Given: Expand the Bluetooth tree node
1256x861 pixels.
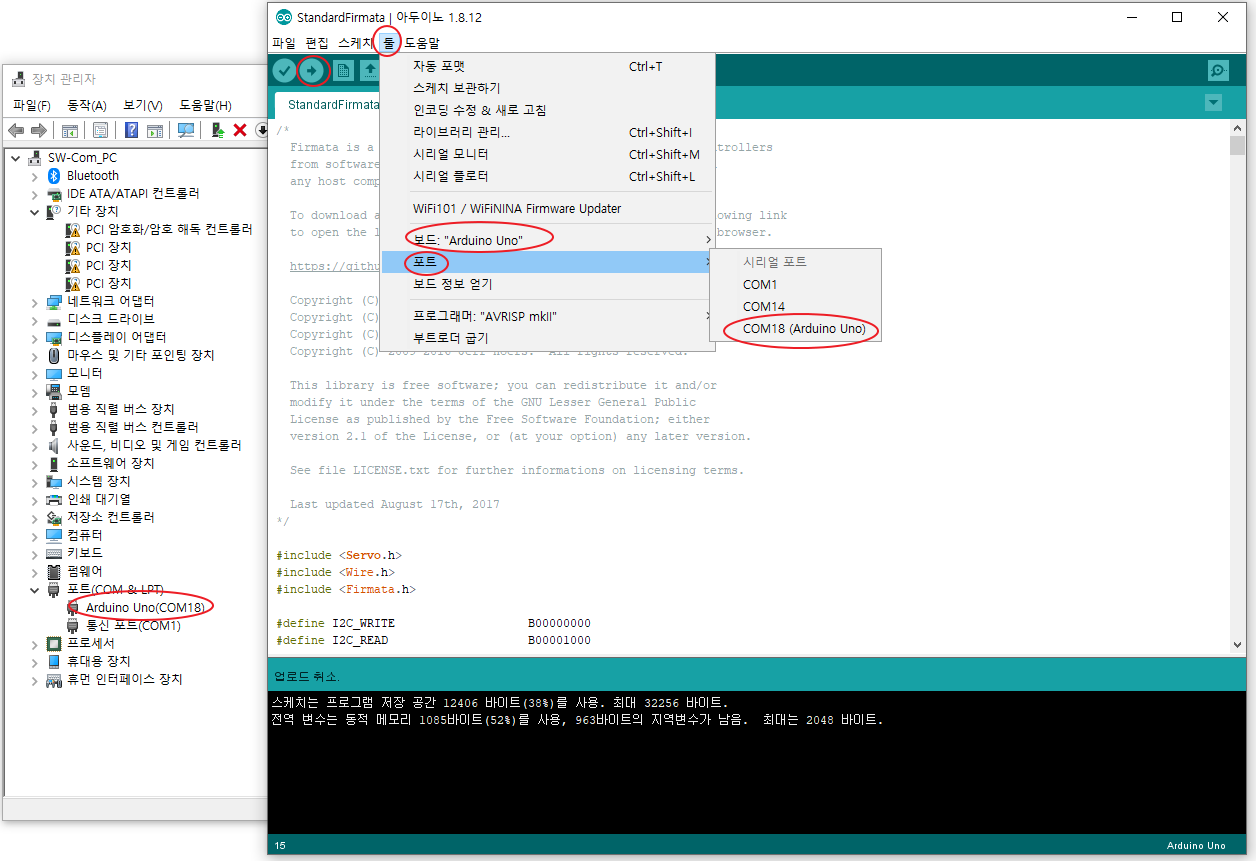Looking at the screenshot, I should click(34, 176).
